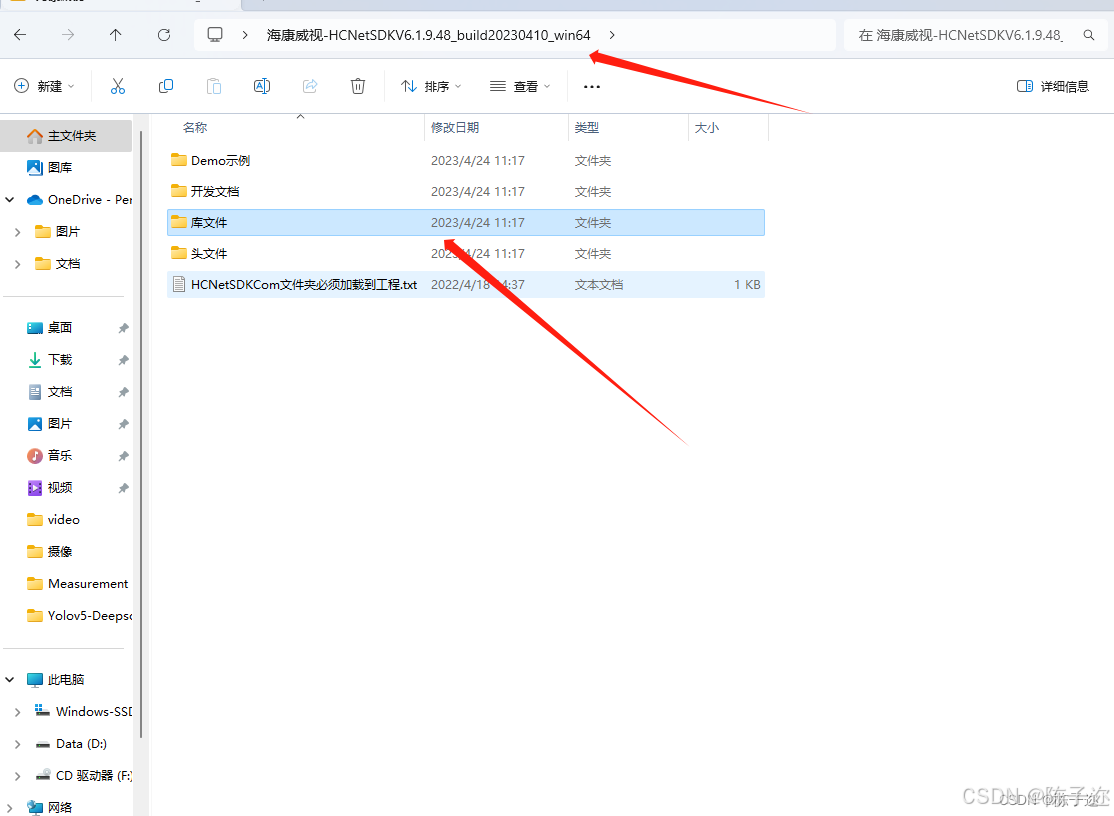Open 图库 Gallery in the sidebar

tap(60, 168)
